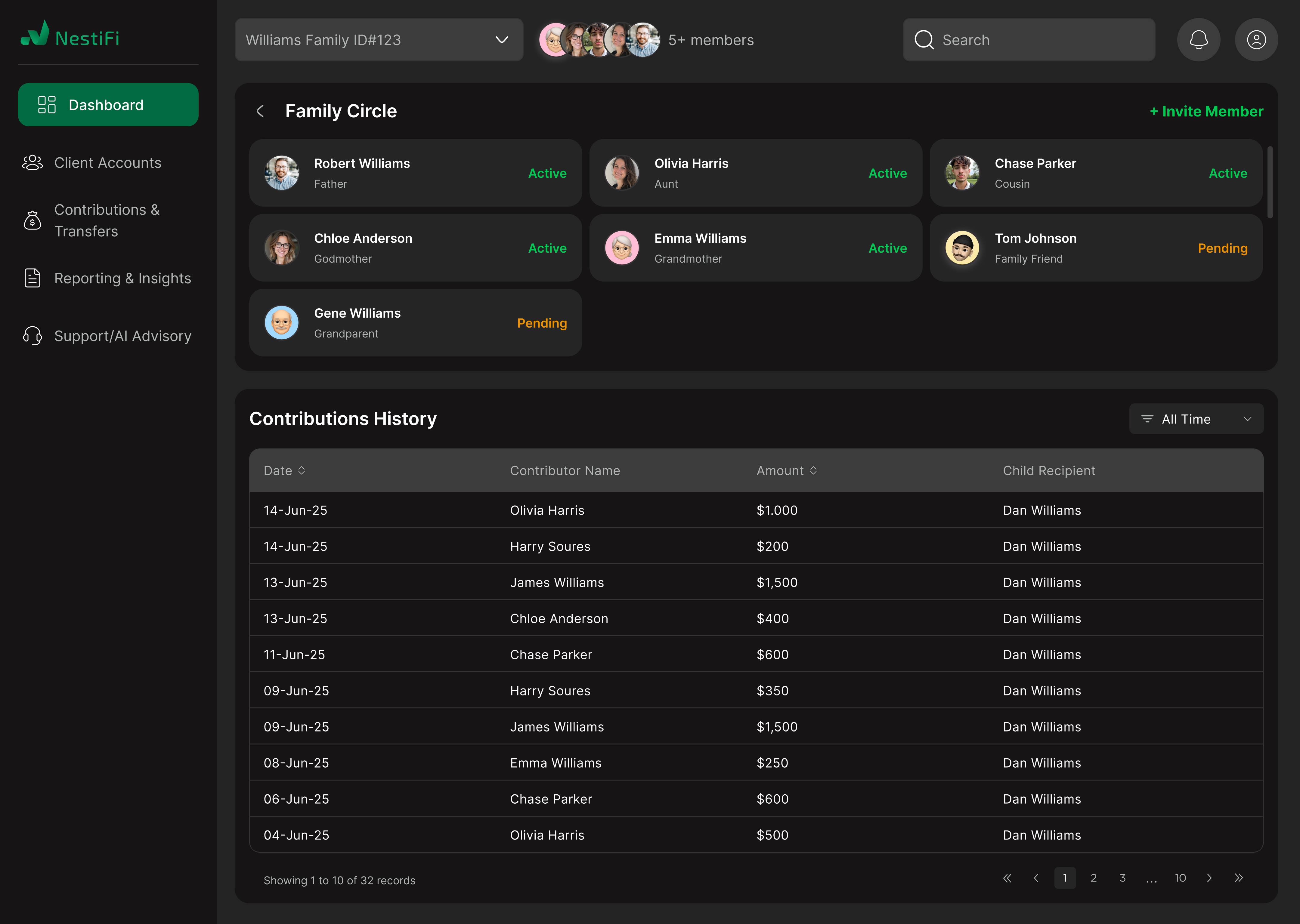
Task: Open Contributions & Transfers menu item
Action: [x=107, y=220]
